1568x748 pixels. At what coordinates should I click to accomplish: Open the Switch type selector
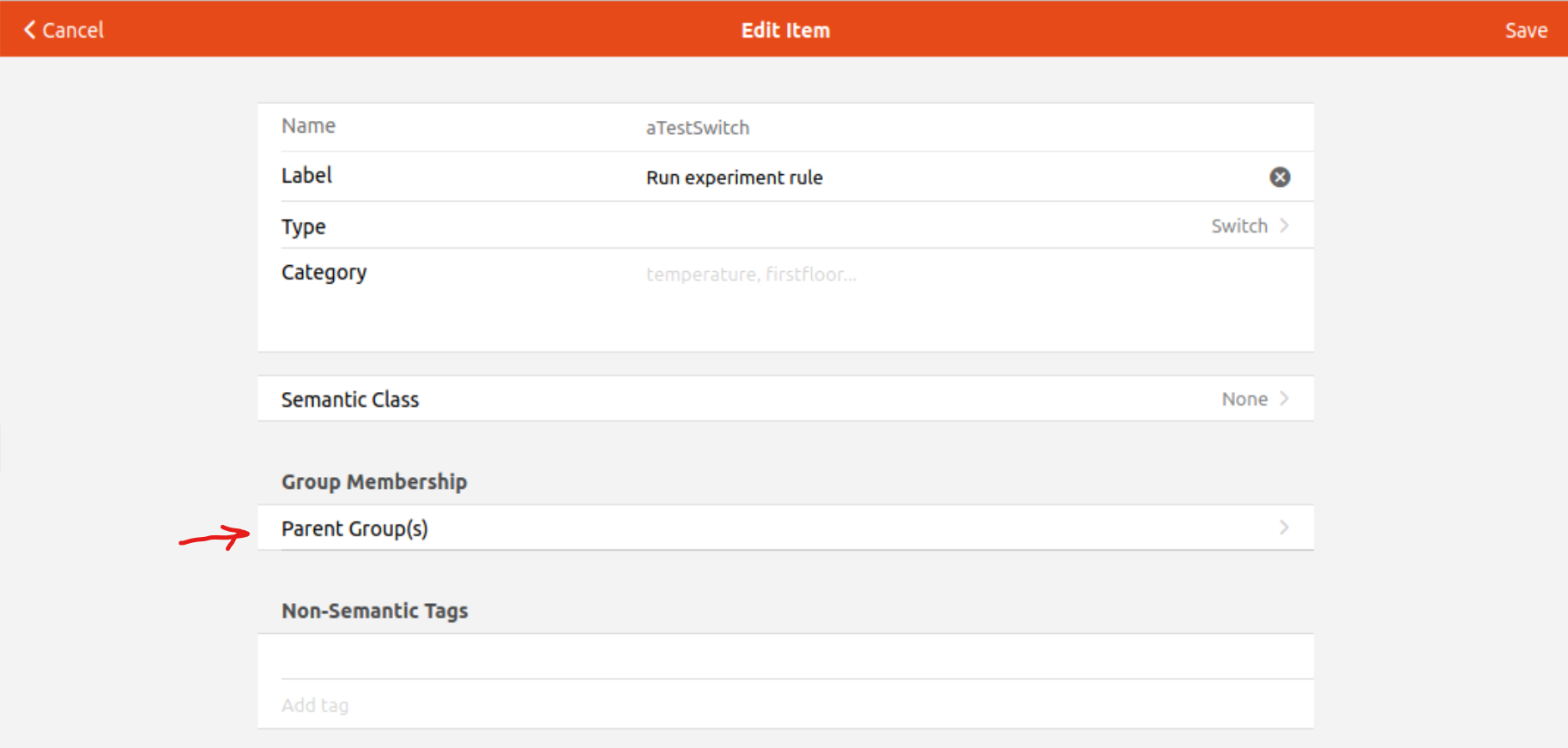coord(1239,226)
